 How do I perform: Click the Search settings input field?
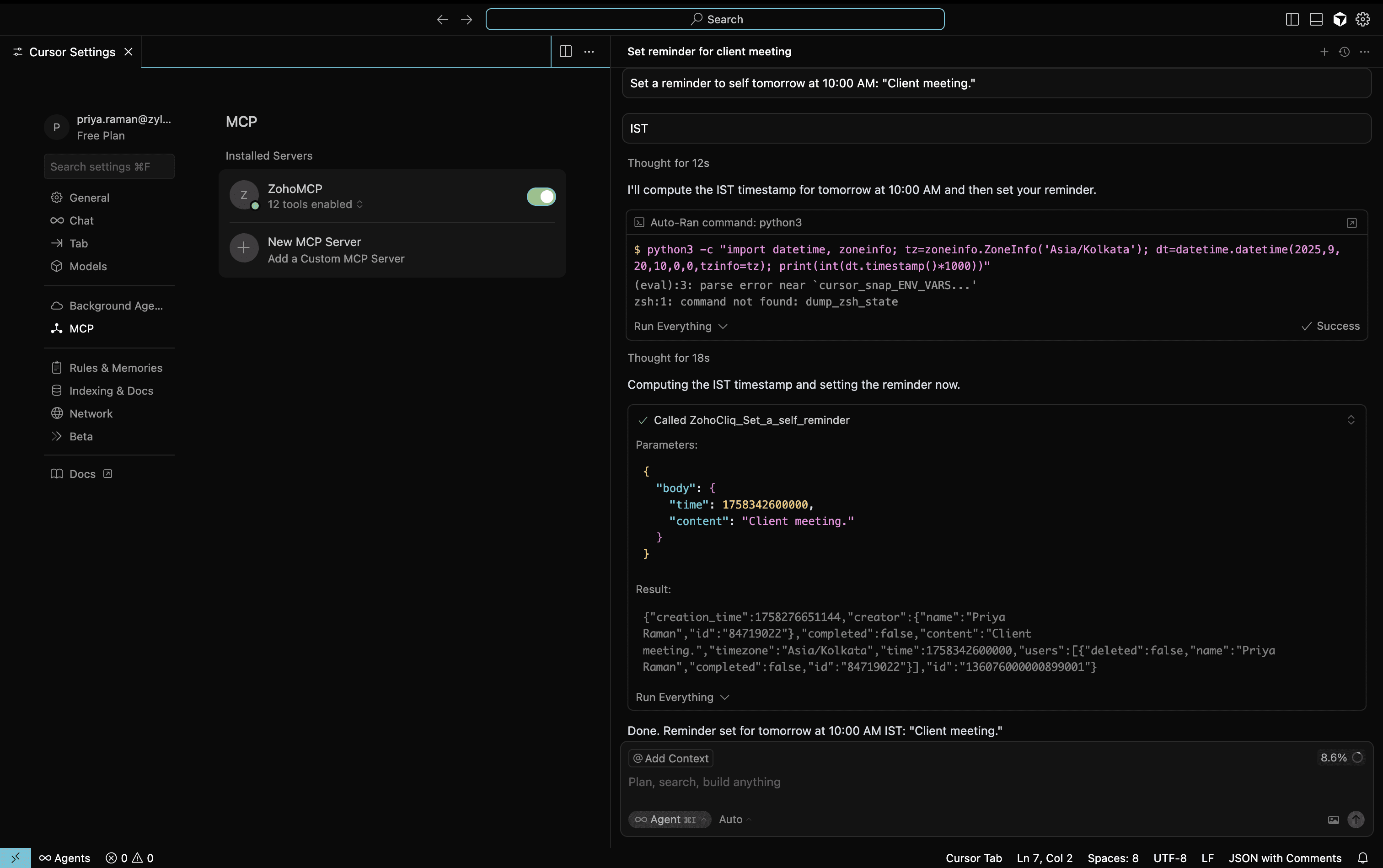[108, 166]
